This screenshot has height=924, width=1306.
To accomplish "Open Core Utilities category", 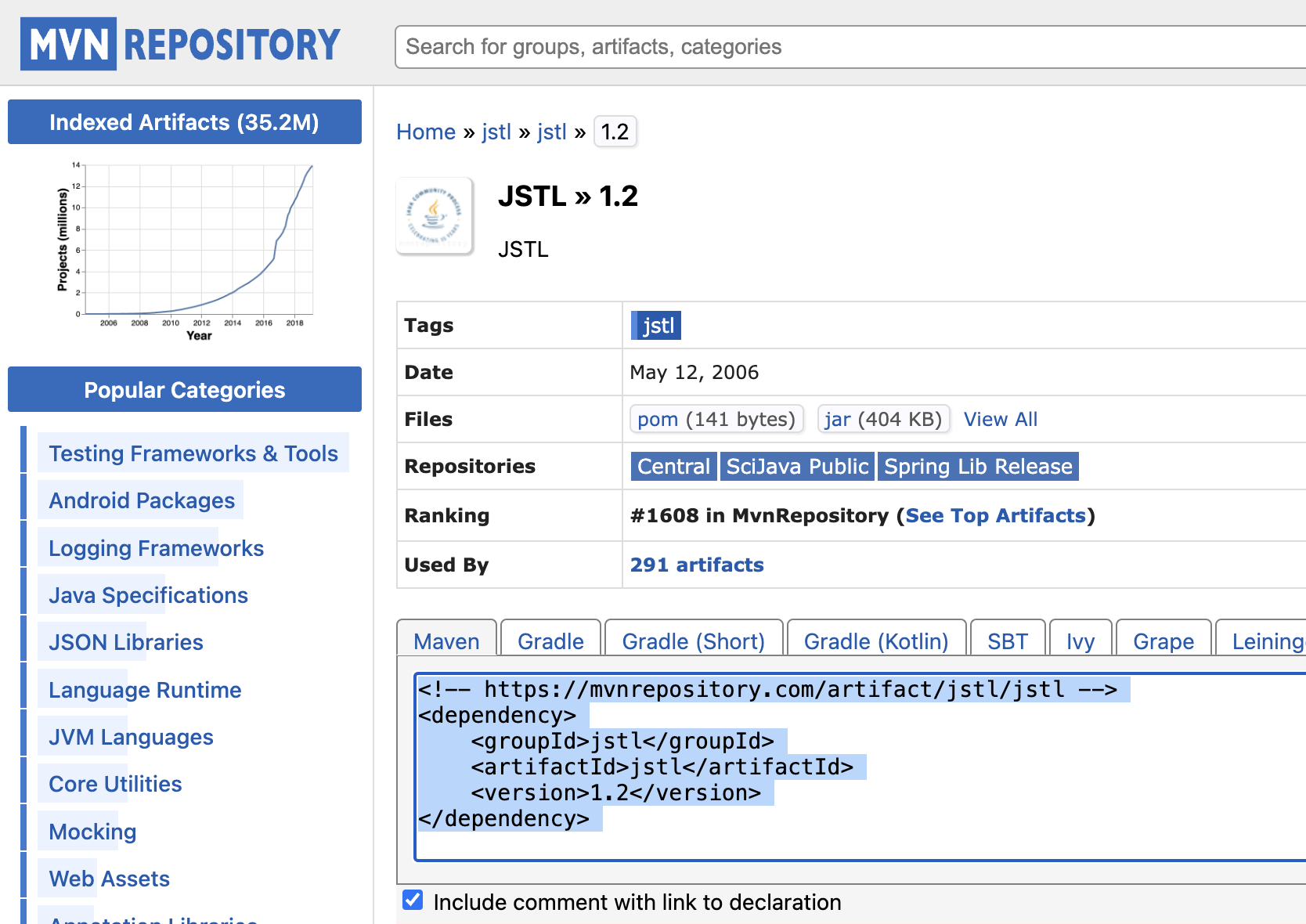I will click(x=115, y=784).
